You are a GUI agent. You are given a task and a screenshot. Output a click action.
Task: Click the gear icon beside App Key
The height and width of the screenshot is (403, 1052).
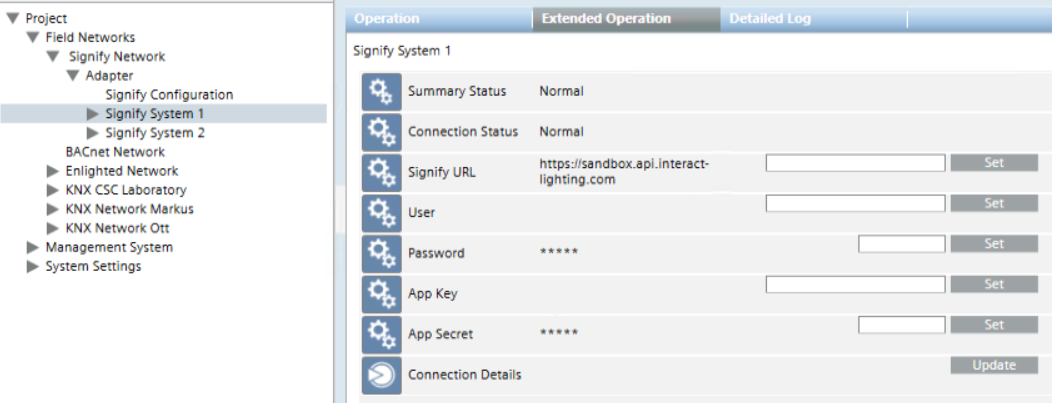pyautogui.click(x=381, y=294)
